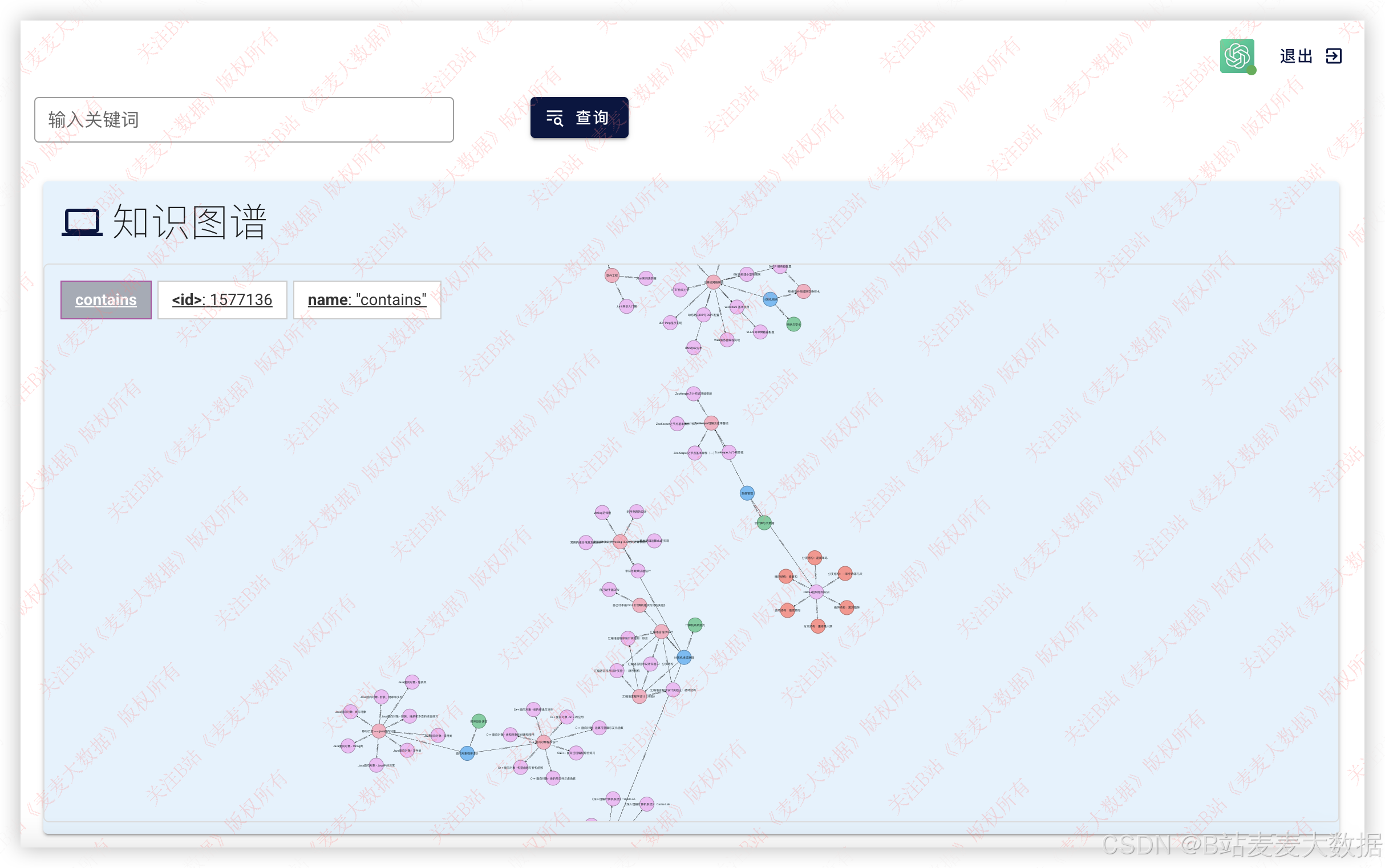1385x868 pixels.
Task: Select the contains relationship tag
Action: pyautogui.click(x=106, y=299)
